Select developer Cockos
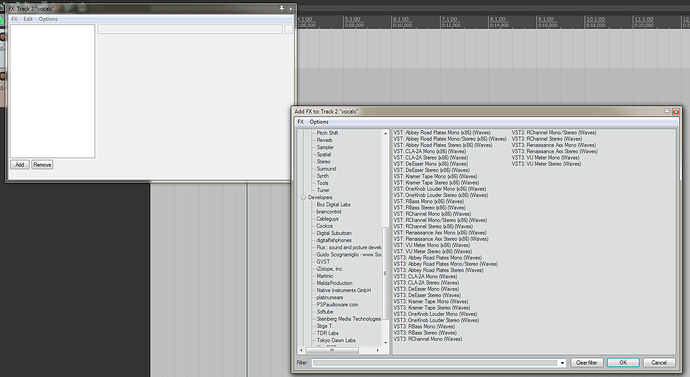Screen dimensions: 690x377 pos(325,226)
